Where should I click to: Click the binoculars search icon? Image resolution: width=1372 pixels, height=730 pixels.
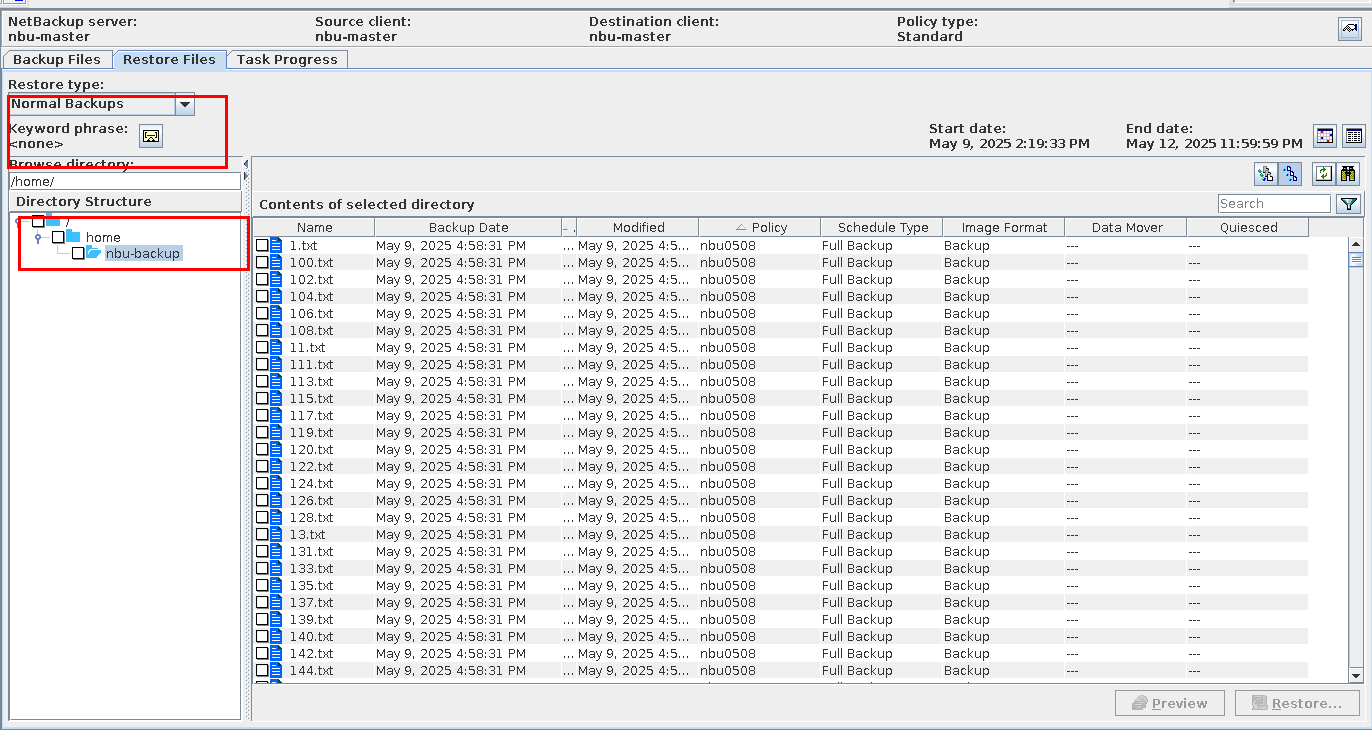coord(1349,174)
